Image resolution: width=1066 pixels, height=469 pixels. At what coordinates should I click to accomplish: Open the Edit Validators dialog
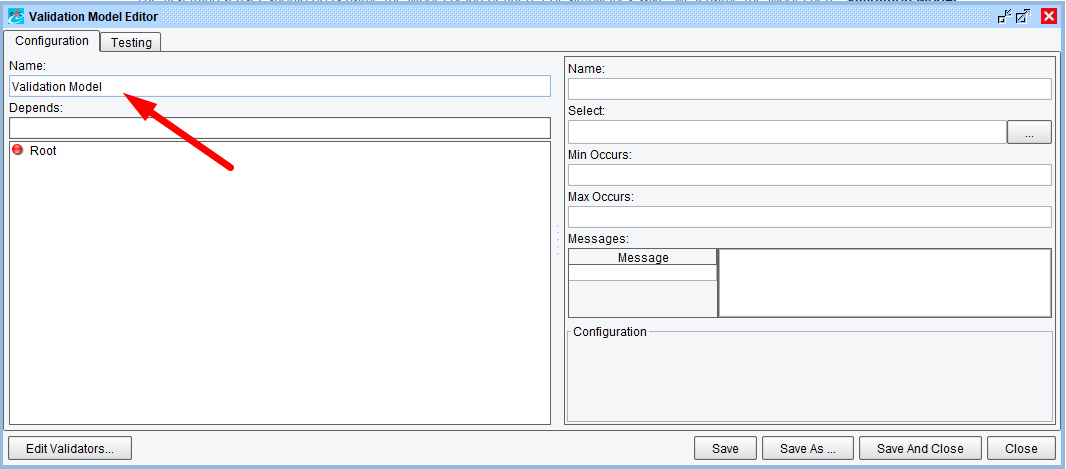tap(70, 449)
